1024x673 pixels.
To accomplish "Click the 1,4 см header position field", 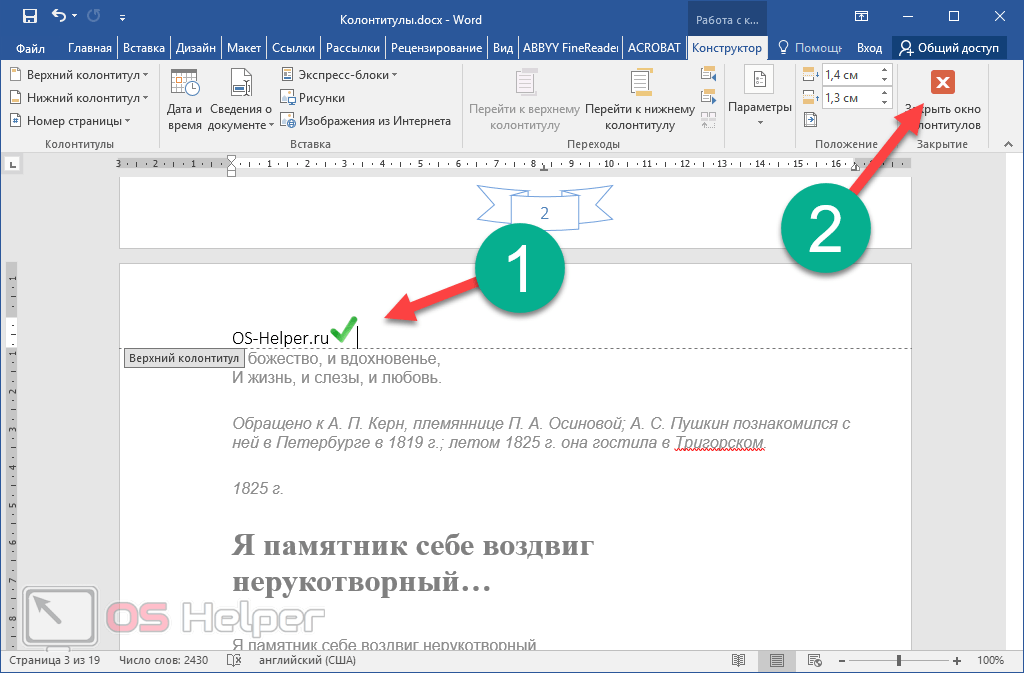I will click(849, 75).
